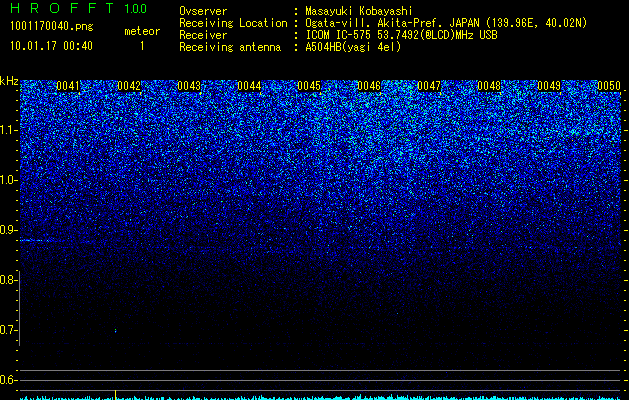
Task: Click the Receiving antenna label
Action: (230, 47)
